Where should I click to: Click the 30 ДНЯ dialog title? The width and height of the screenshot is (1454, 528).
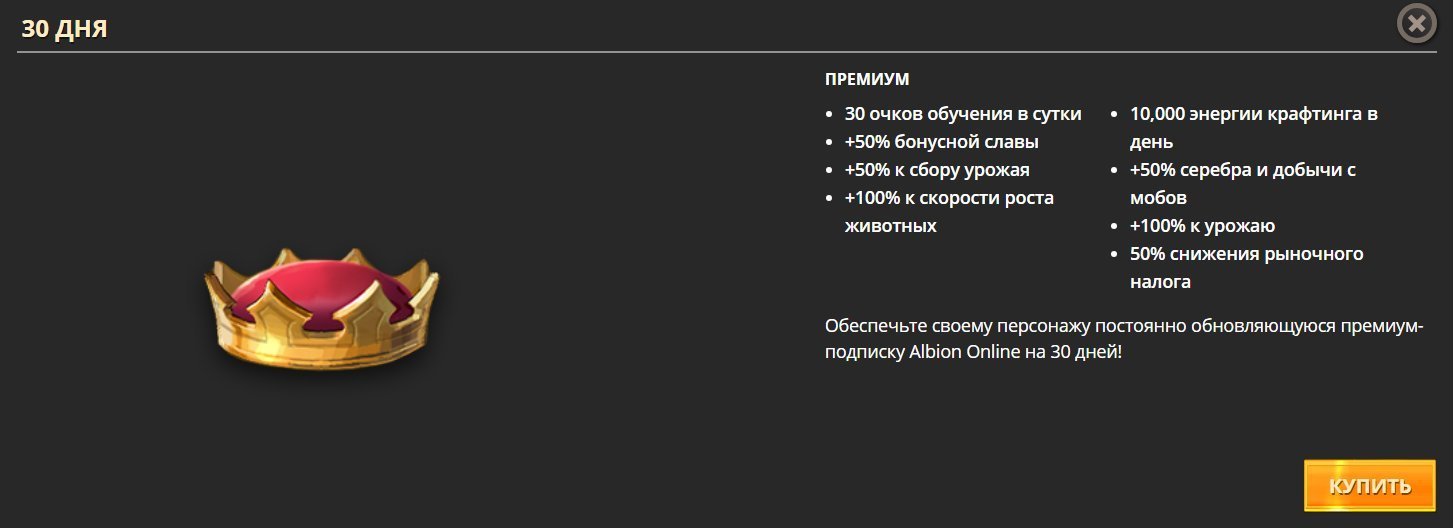coord(64,29)
